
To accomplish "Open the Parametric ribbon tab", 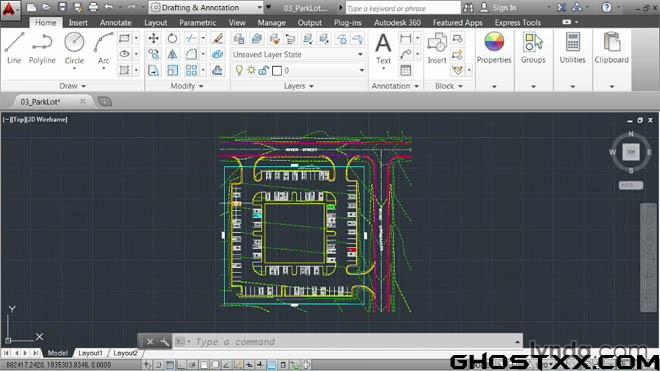I will 197,23.
